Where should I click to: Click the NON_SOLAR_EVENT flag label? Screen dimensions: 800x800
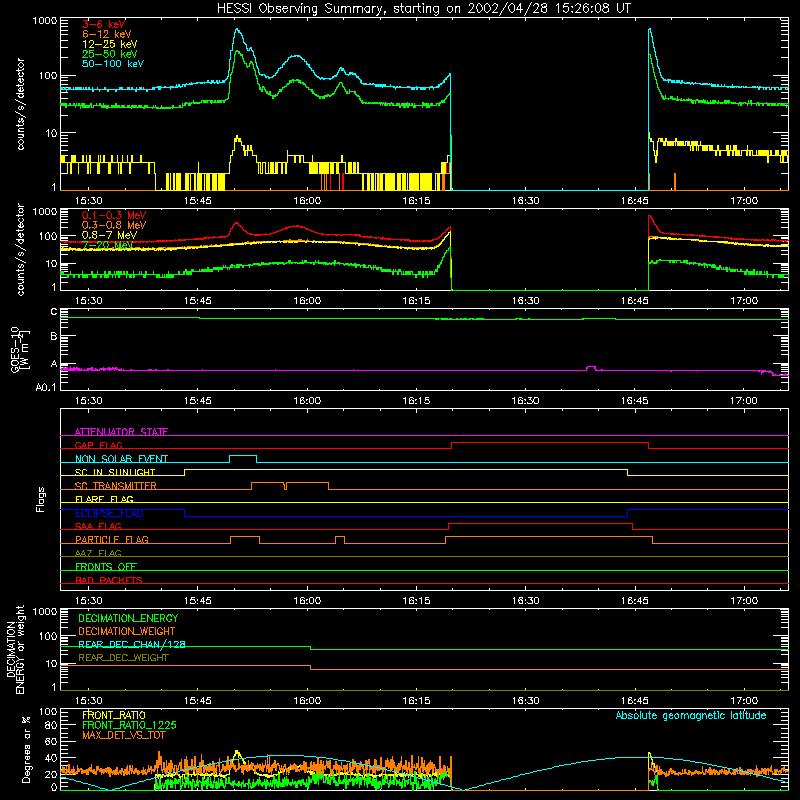121,459
